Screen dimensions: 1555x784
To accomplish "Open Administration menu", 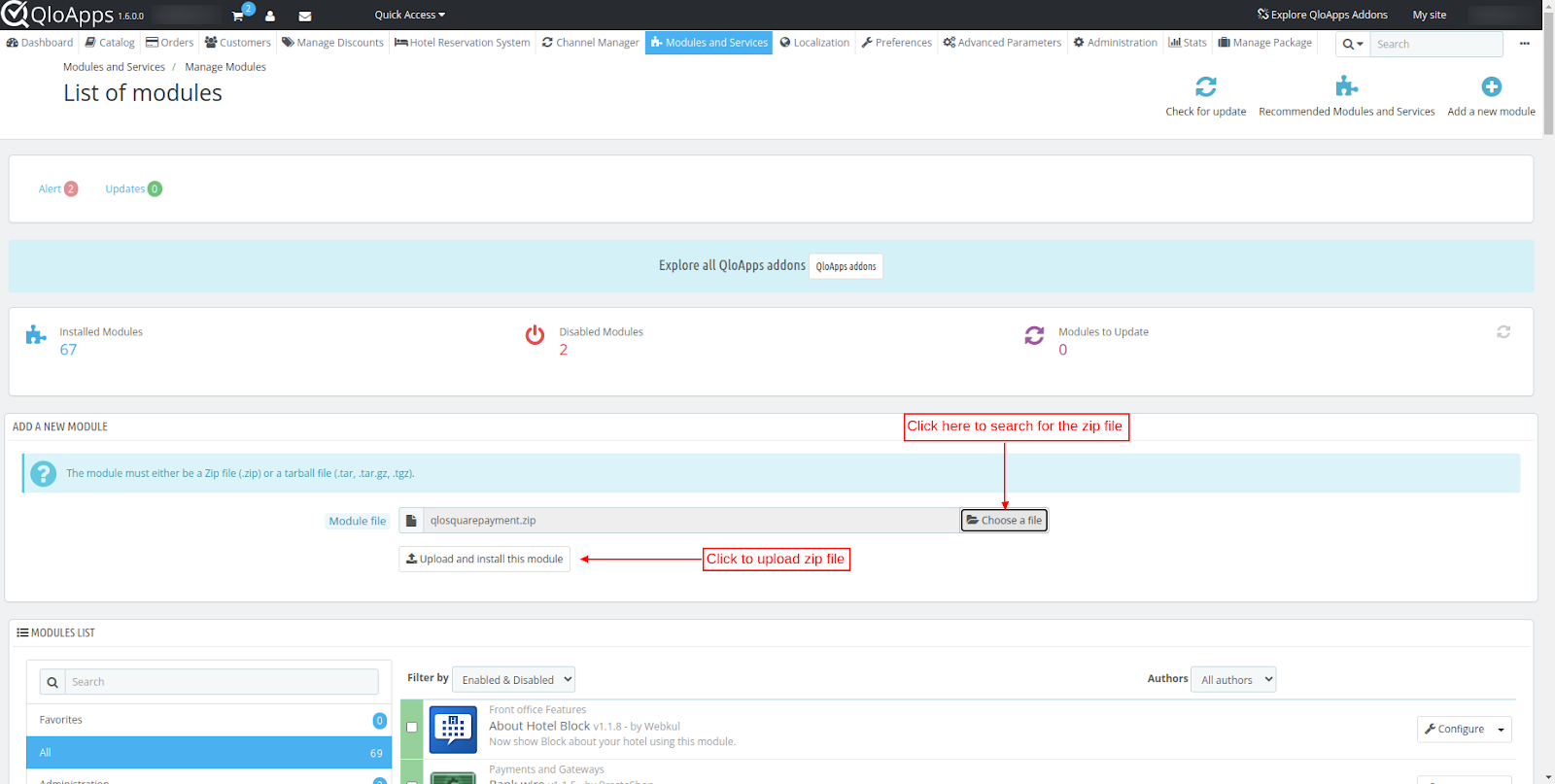I will [1116, 43].
